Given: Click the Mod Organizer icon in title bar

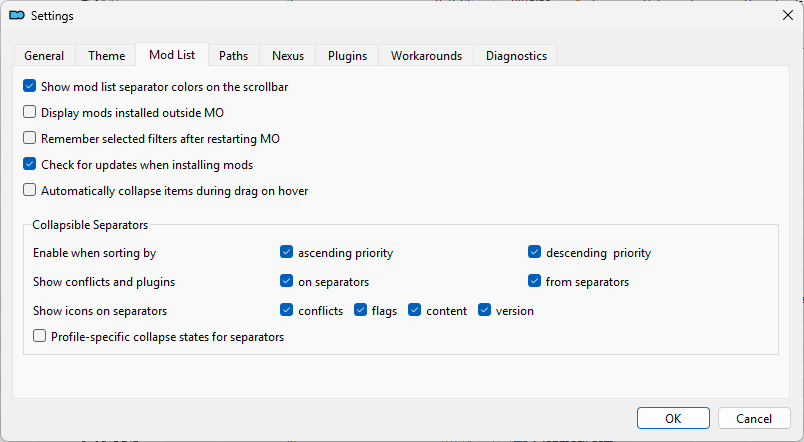Looking at the screenshot, I should point(17,15).
